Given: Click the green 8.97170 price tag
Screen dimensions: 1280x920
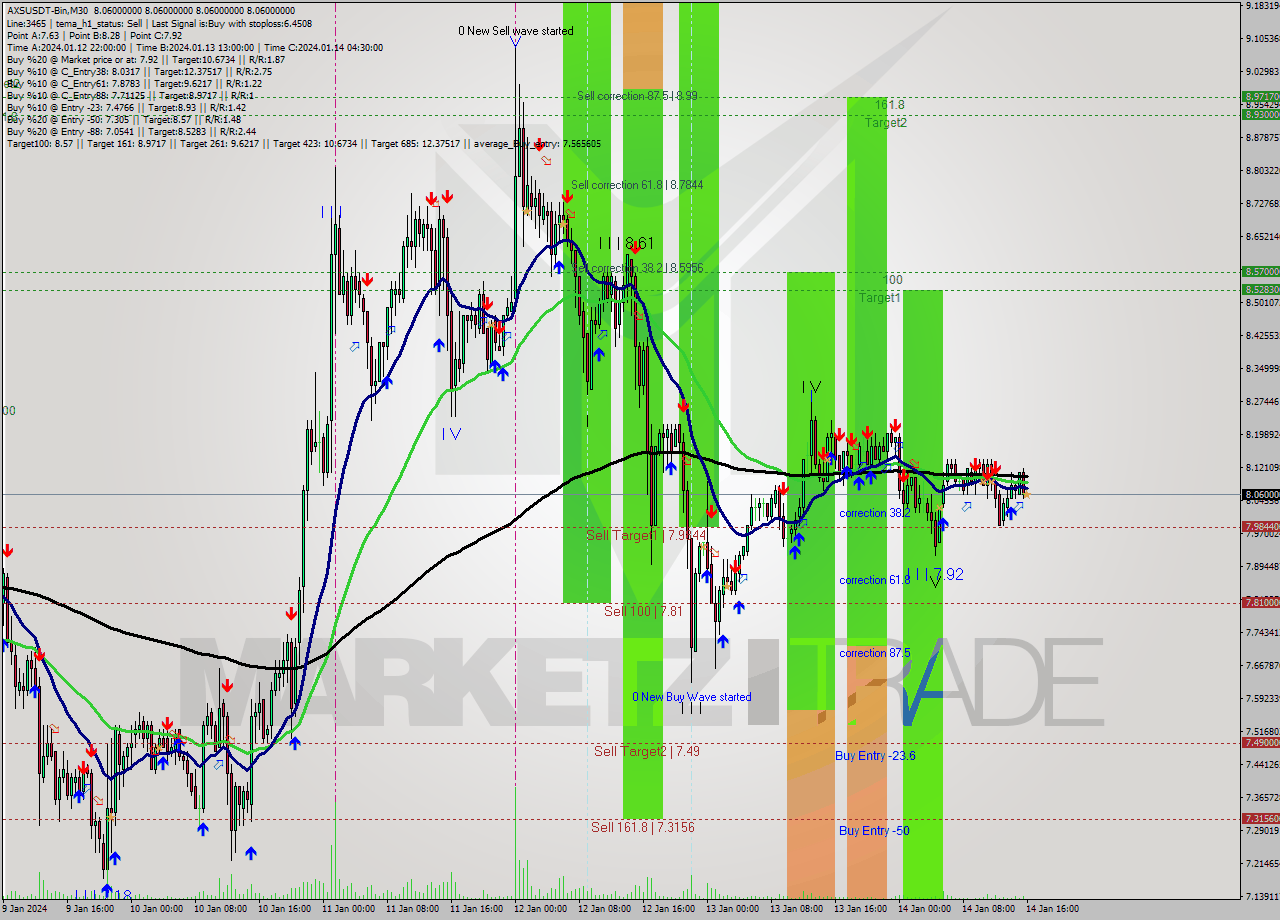Looking at the screenshot, I should click(x=1260, y=96).
